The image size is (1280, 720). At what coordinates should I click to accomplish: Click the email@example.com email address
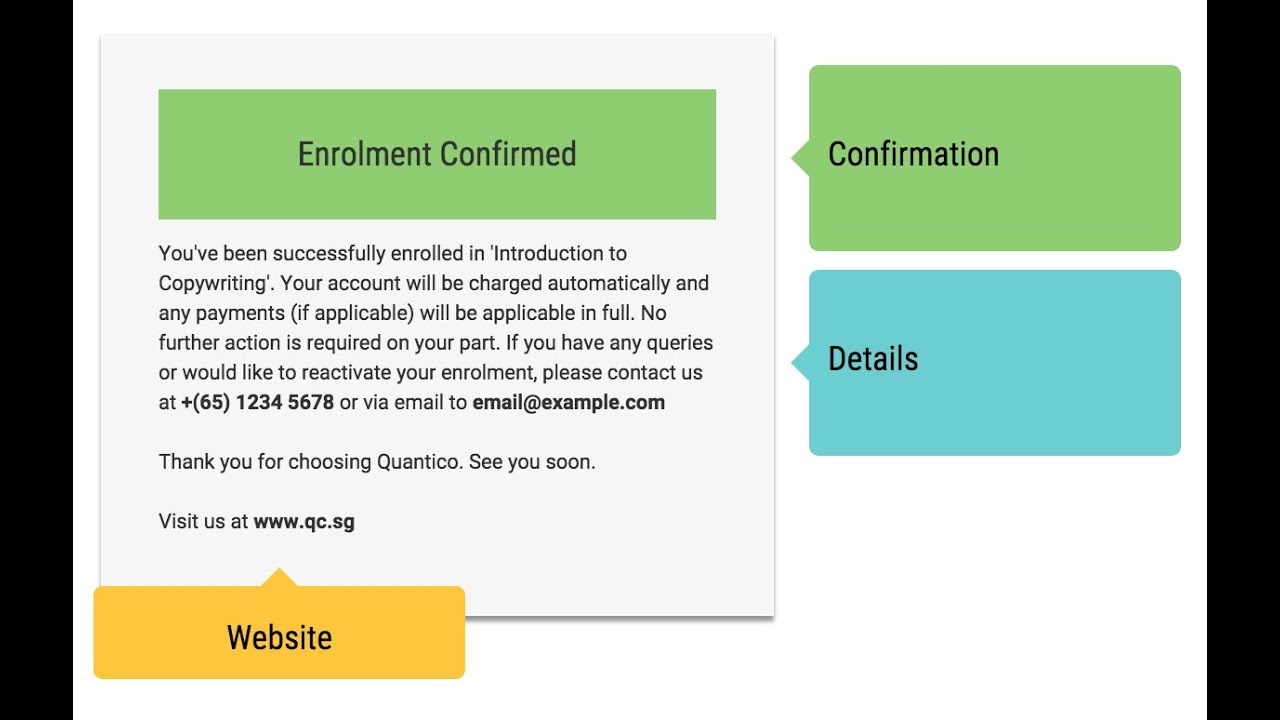[568, 402]
